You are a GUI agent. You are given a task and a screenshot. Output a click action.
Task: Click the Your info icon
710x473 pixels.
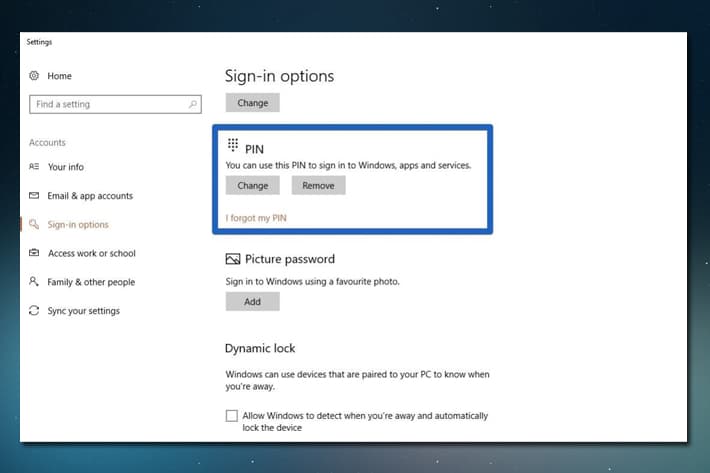pyautogui.click(x=34, y=167)
